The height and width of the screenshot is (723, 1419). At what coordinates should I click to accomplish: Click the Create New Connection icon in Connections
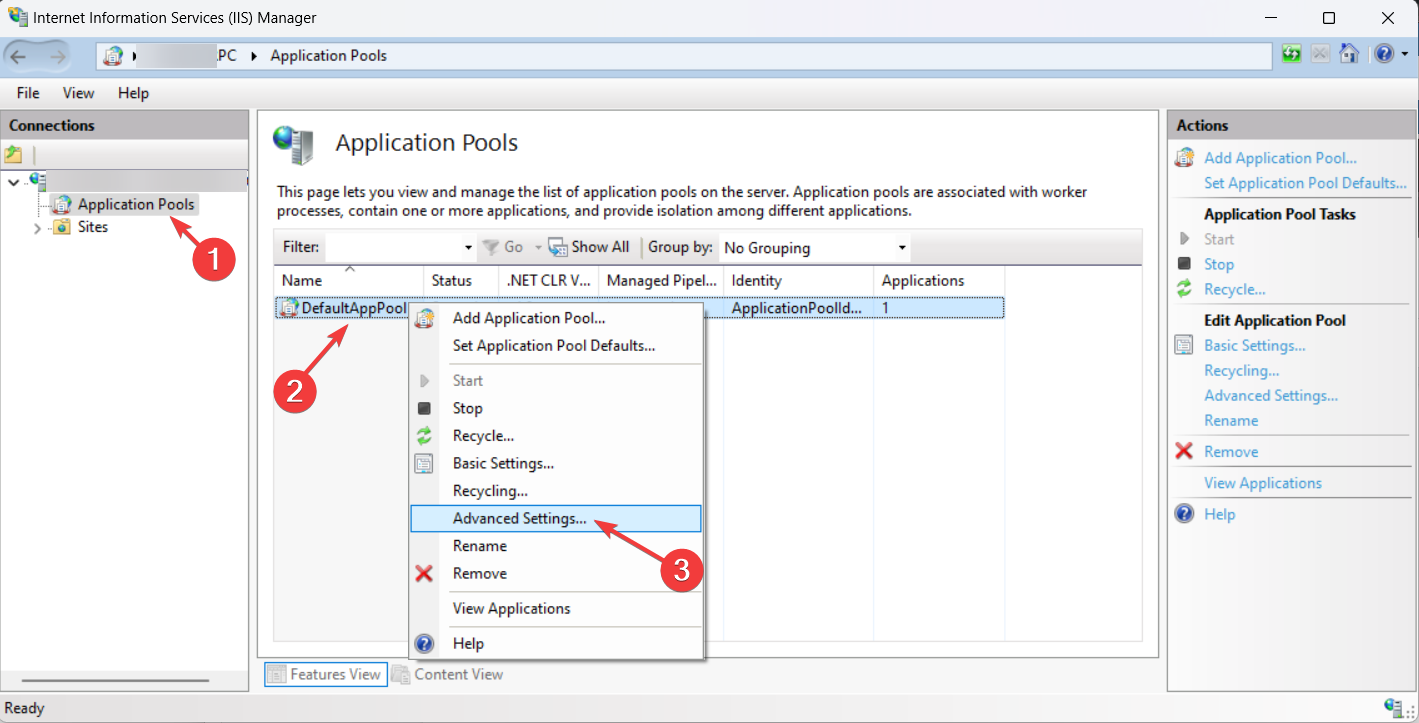(x=14, y=155)
